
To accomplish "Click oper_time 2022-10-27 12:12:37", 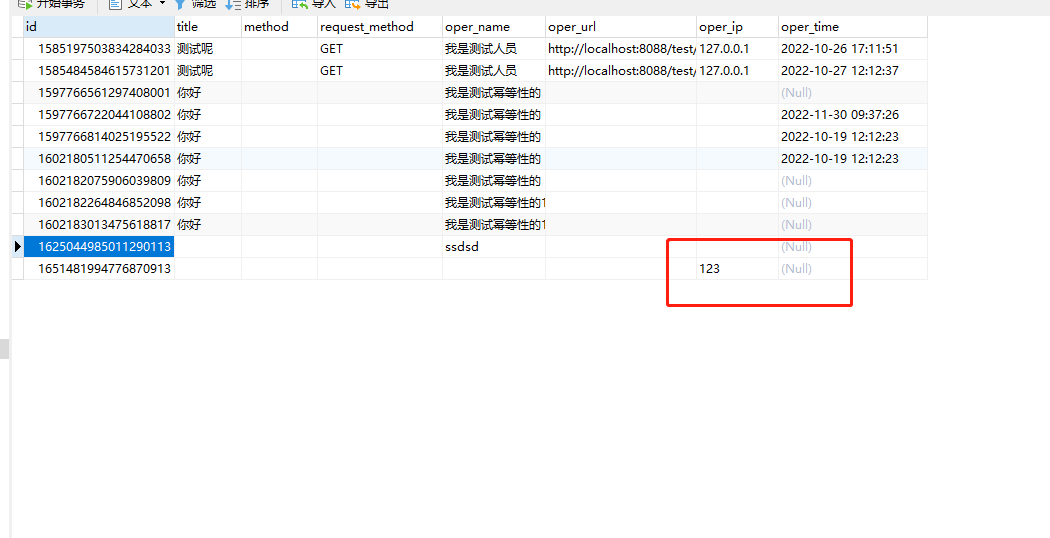I will point(852,70).
